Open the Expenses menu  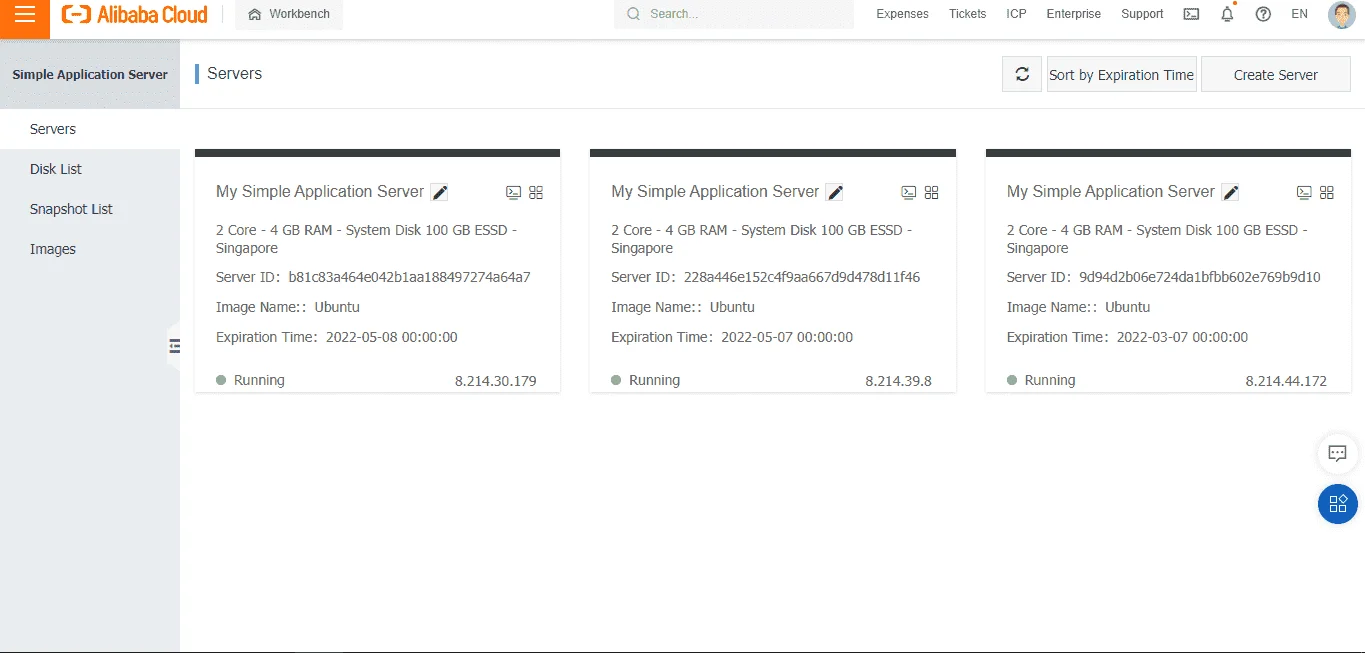pyautogui.click(x=902, y=14)
